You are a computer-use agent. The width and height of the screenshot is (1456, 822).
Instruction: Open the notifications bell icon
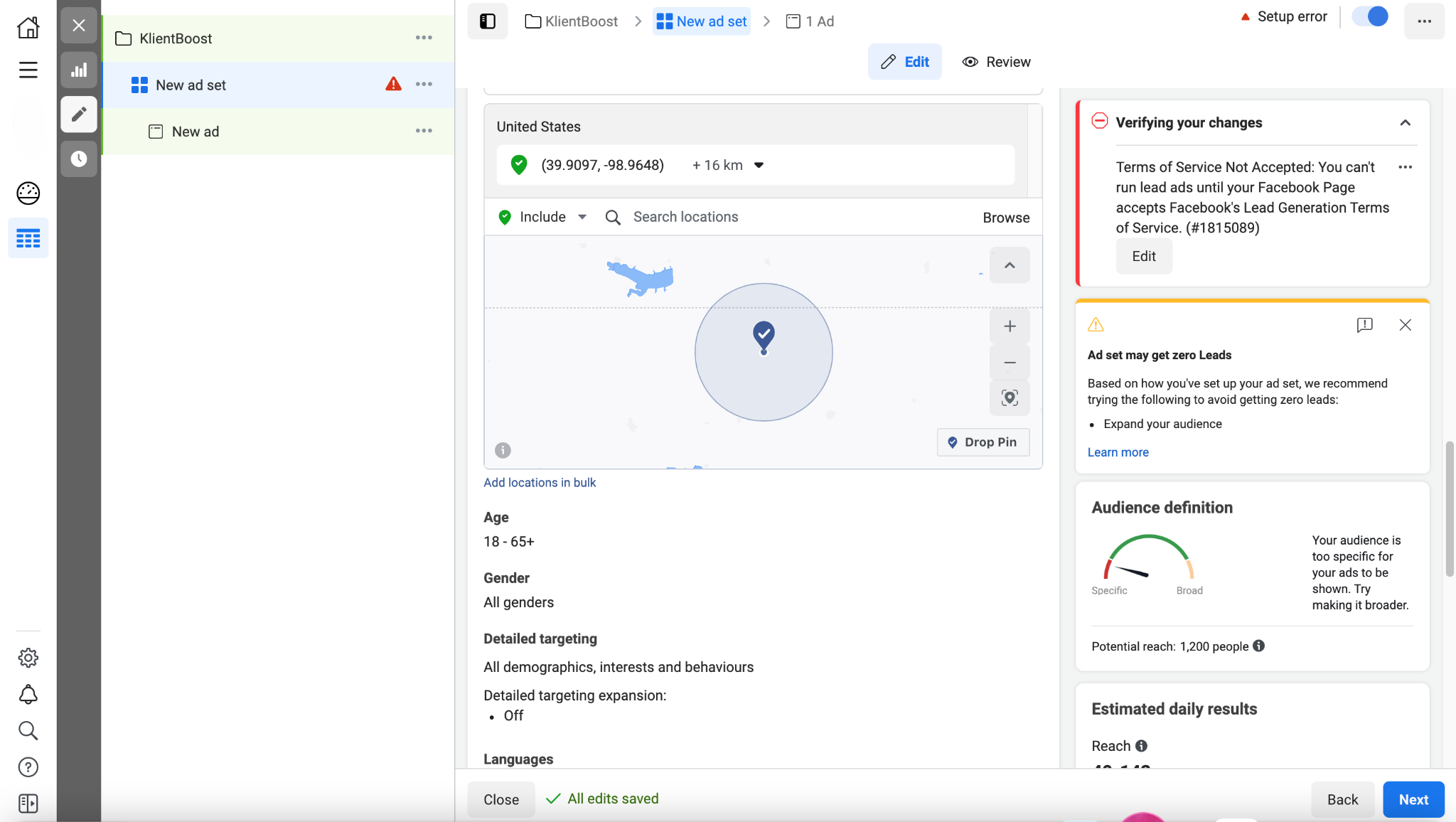click(x=28, y=694)
